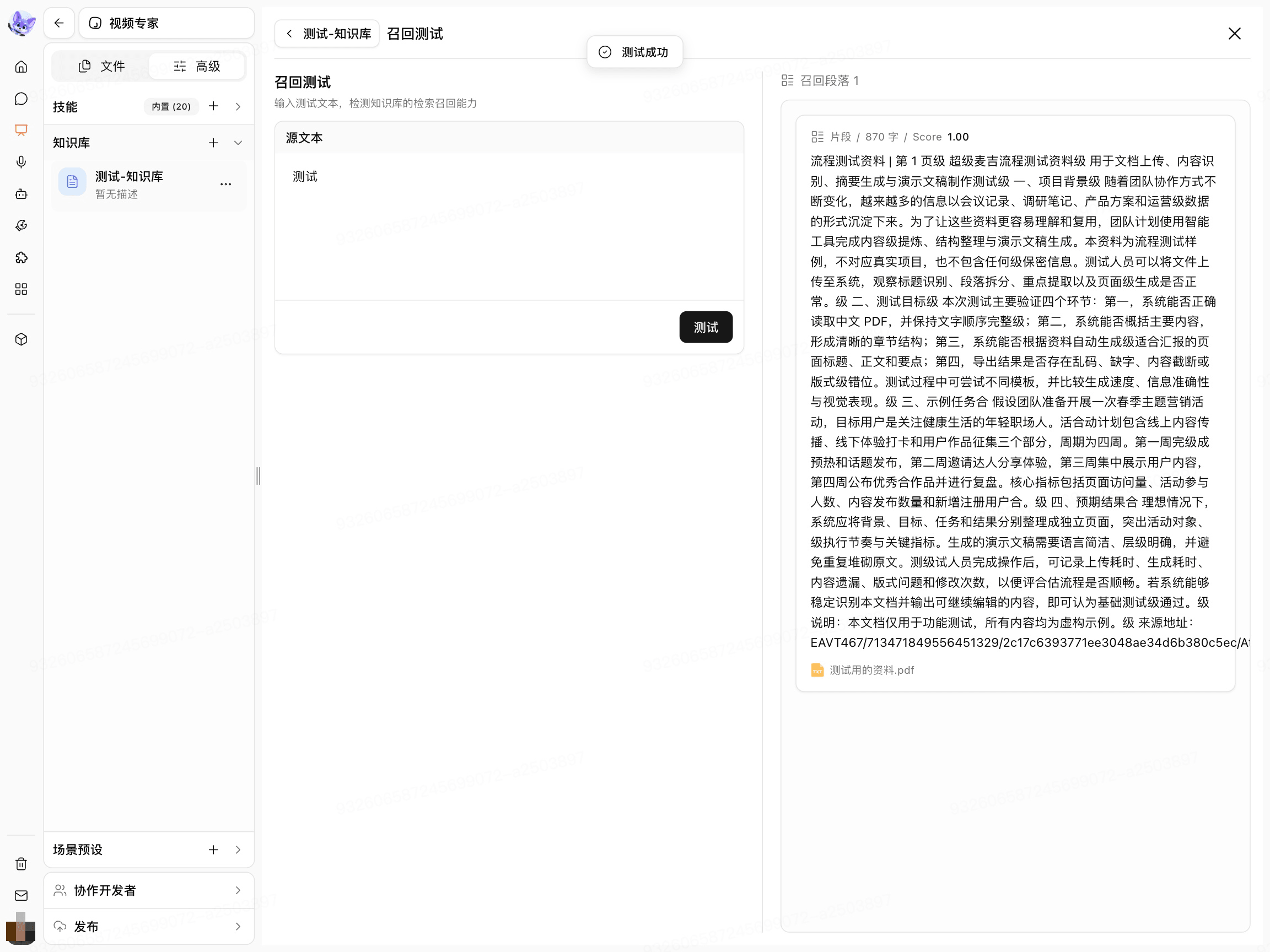The height and width of the screenshot is (952, 1270).
Task: Click the 内置 (20) badge
Action: click(x=171, y=107)
